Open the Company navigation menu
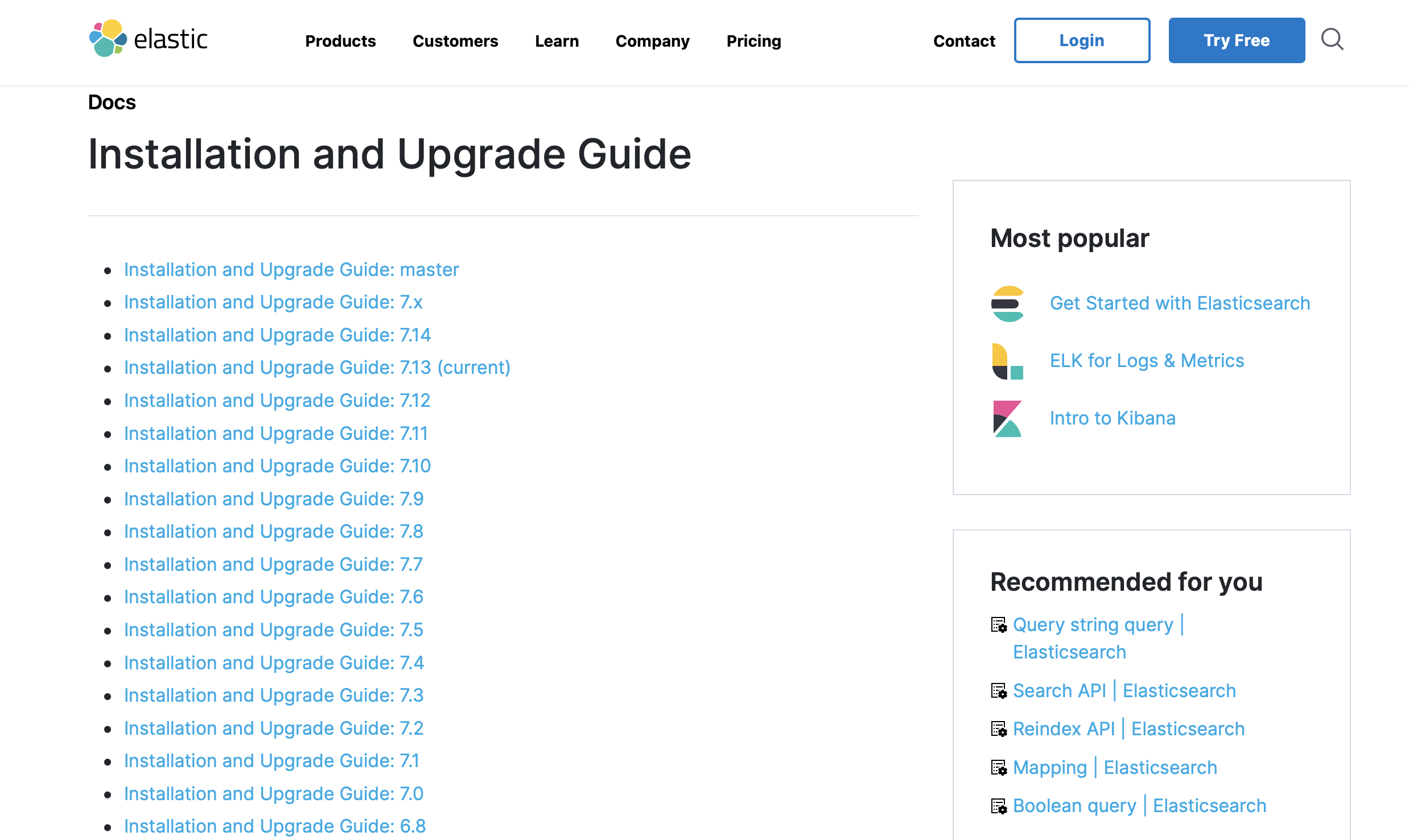 click(x=652, y=41)
